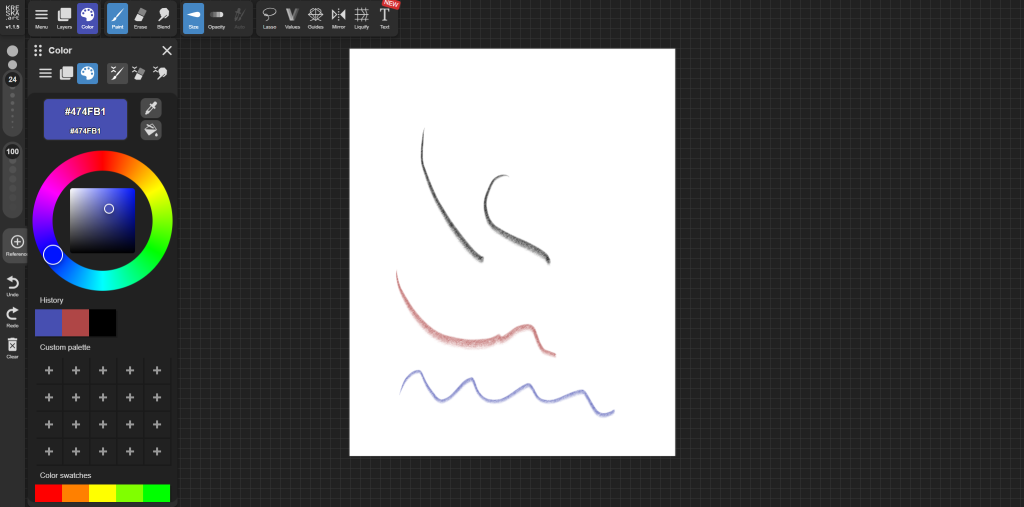
Task: Click the Clear canvas button
Action: tap(13, 348)
